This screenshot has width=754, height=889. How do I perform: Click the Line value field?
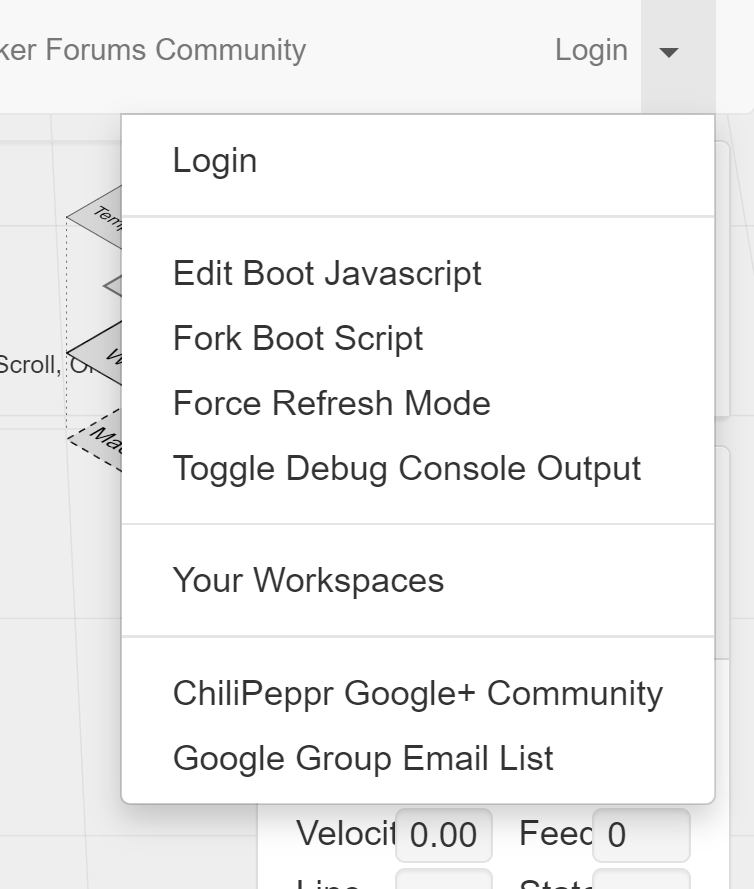tap(443, 879)
